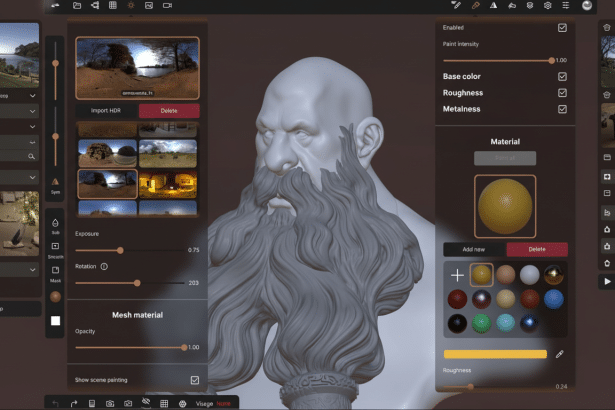This screenshot has height=410, width=615.
Task: Click the Paint all button
Action: 505,158
